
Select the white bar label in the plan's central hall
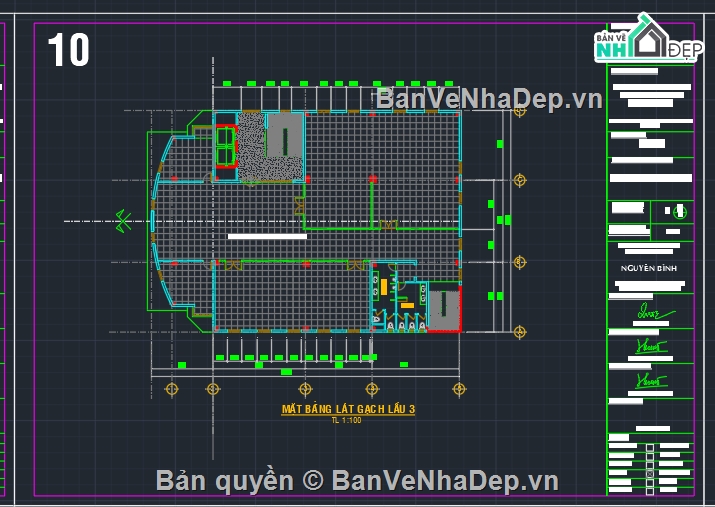coord(267,237)
